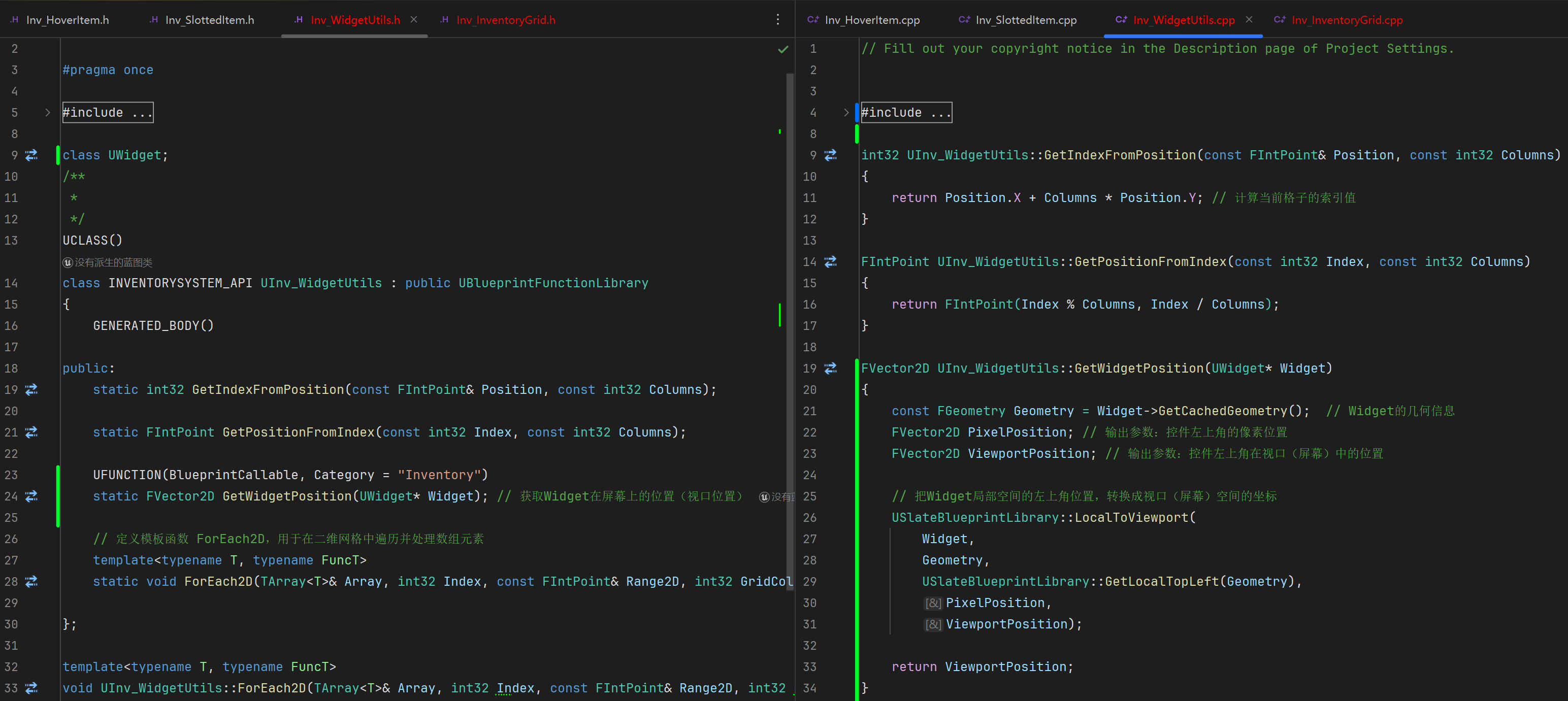Switch to Inv_InventoryGrid.cpp tab
1568x701 pixels.
coord(1347,20)
